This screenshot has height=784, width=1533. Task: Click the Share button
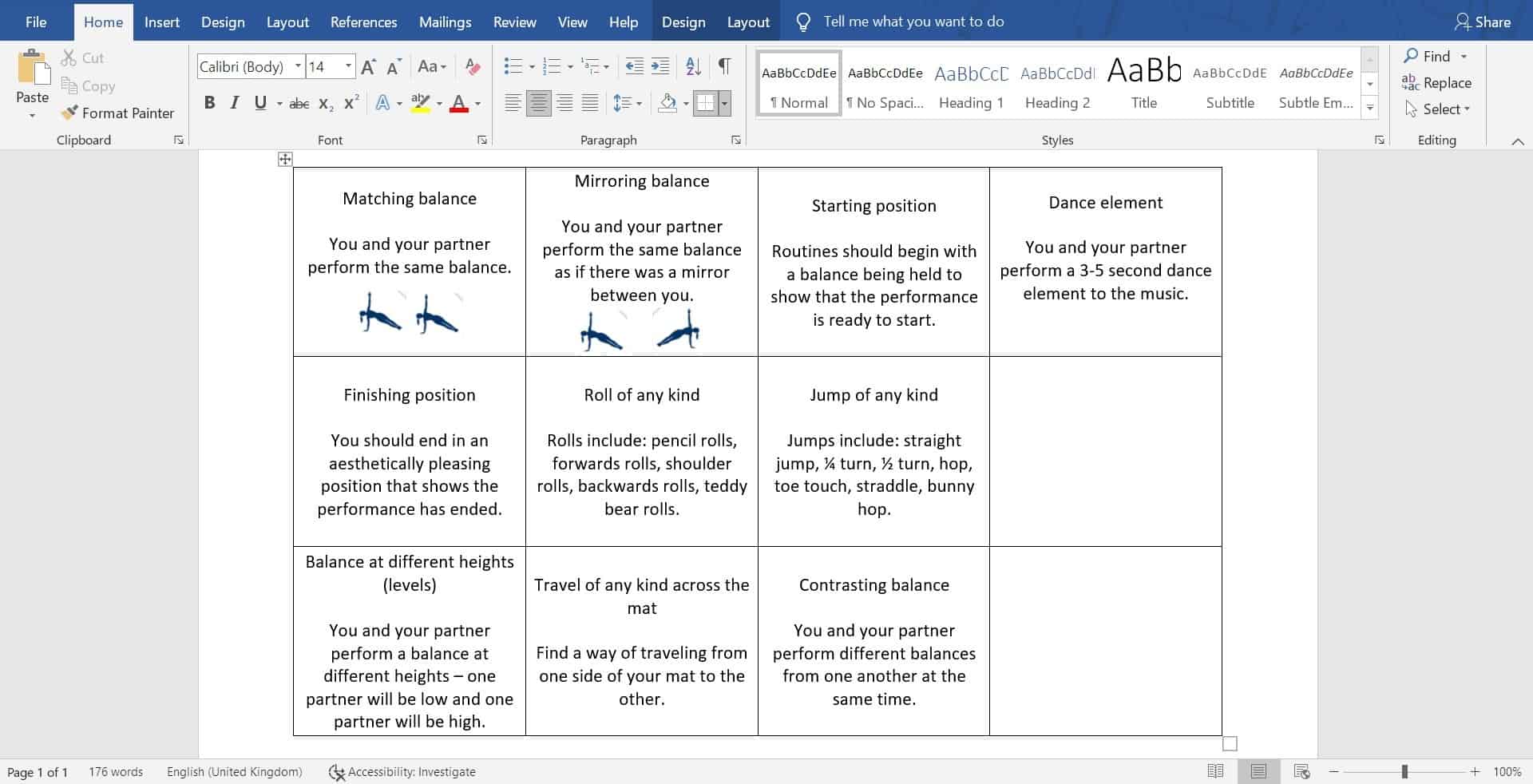pos(1483,22)
